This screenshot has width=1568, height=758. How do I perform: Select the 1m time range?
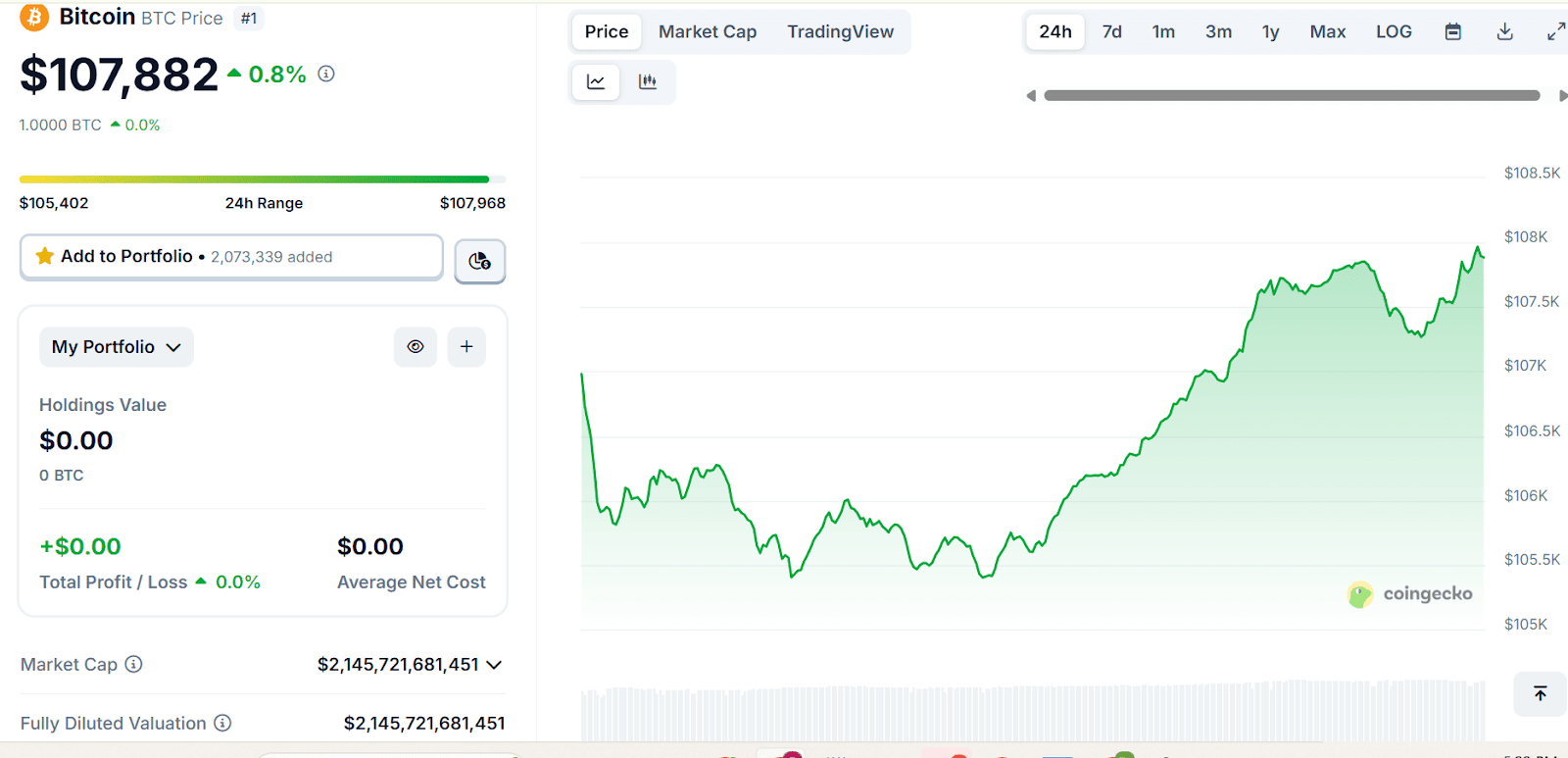(x=1163, y=31)
